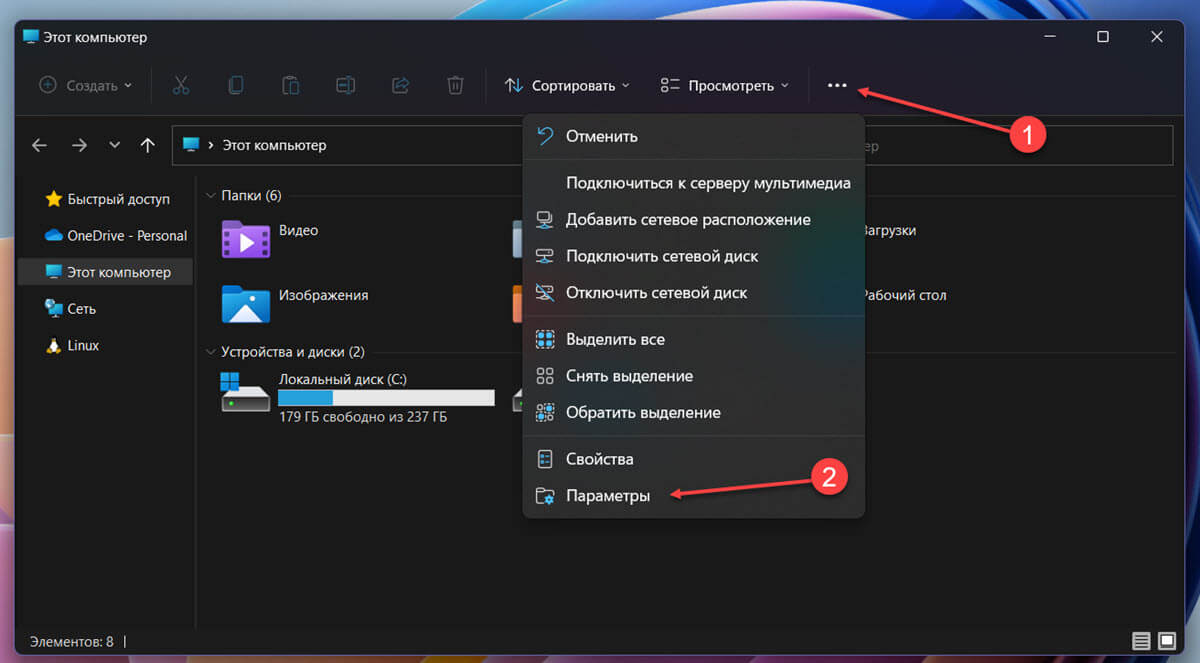Screen dimensions: 1200x663
Task: Select OneDrive - Personal in the sidebar
Action: 106,236
